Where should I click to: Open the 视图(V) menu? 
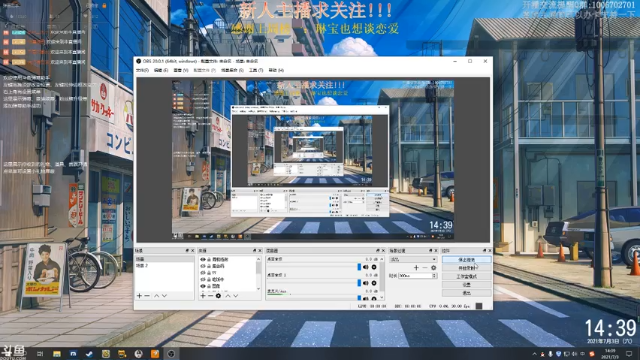181,70
